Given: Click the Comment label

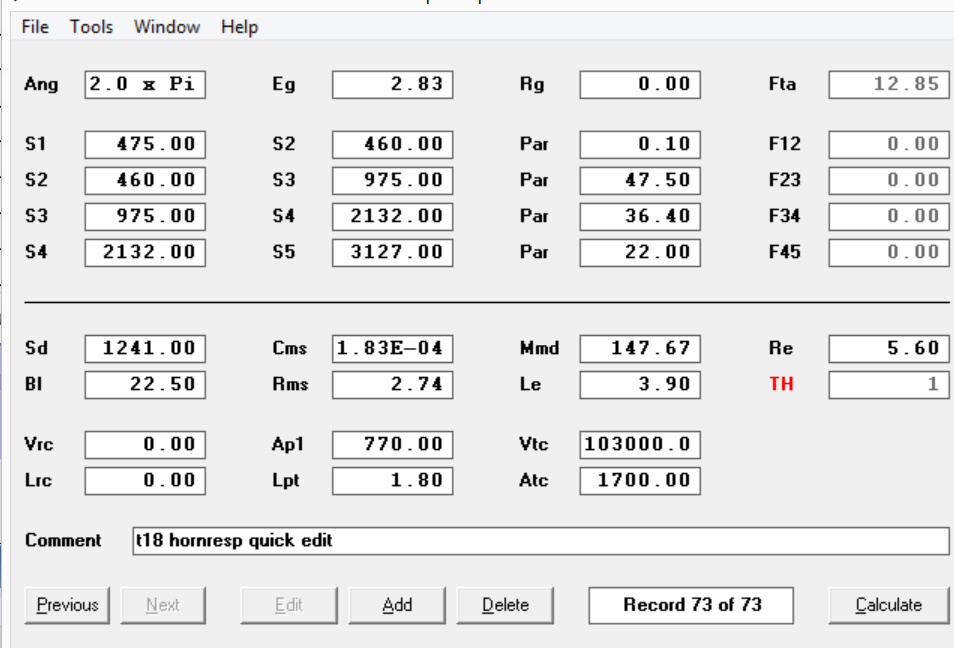Looking at the screenshot, I should 63,541.
